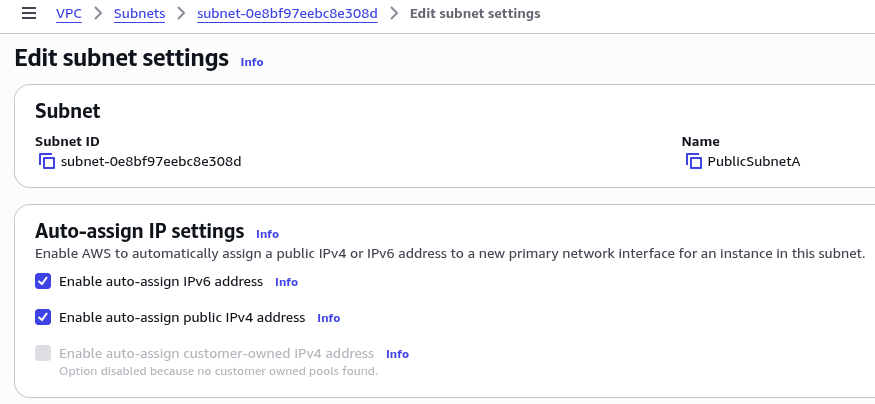The width and height of the screenshot is (875, 404).
Task: Navigate to the Subnets breadcrumb link
Action: [140, 14]
